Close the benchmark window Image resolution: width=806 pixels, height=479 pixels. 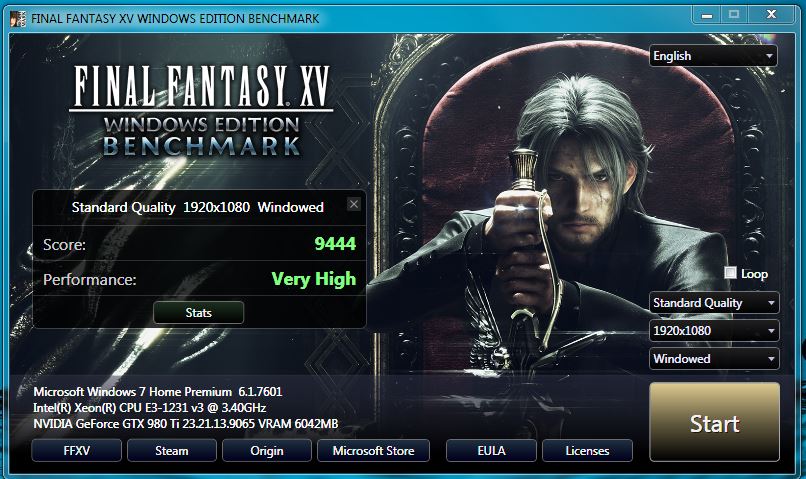[x=771, y=14]
